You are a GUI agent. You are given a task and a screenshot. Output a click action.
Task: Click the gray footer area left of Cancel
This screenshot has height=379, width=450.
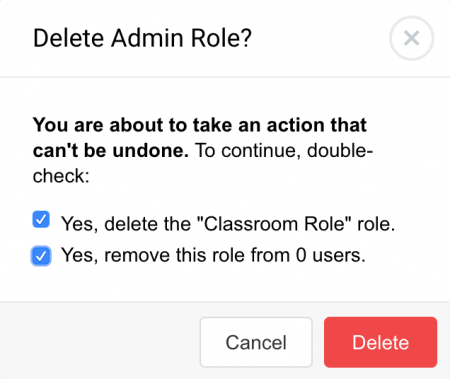pyautogui.click(x=100, y=342)
